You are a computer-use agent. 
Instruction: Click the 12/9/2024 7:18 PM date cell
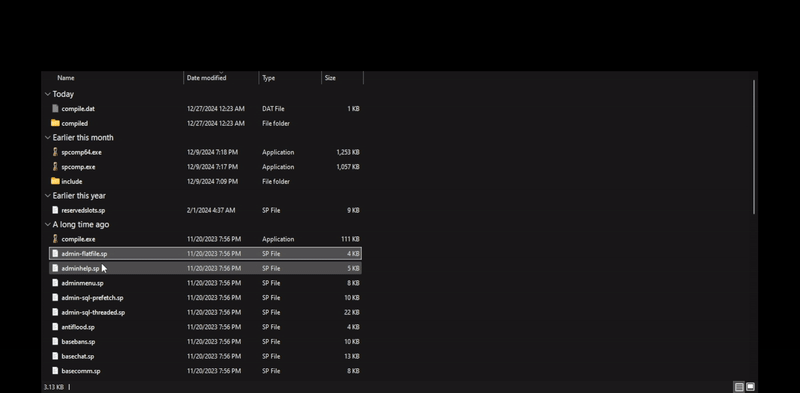tap(212, 152)
